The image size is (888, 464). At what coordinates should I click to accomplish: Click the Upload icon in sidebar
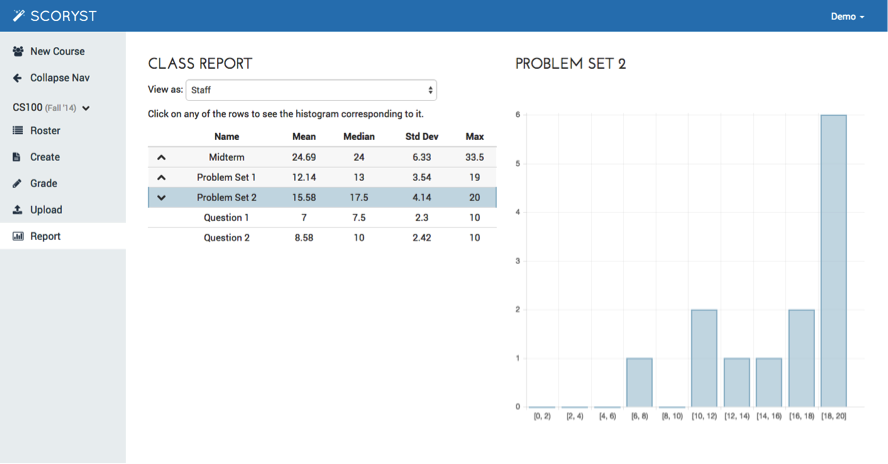click(x=17, y=210)
